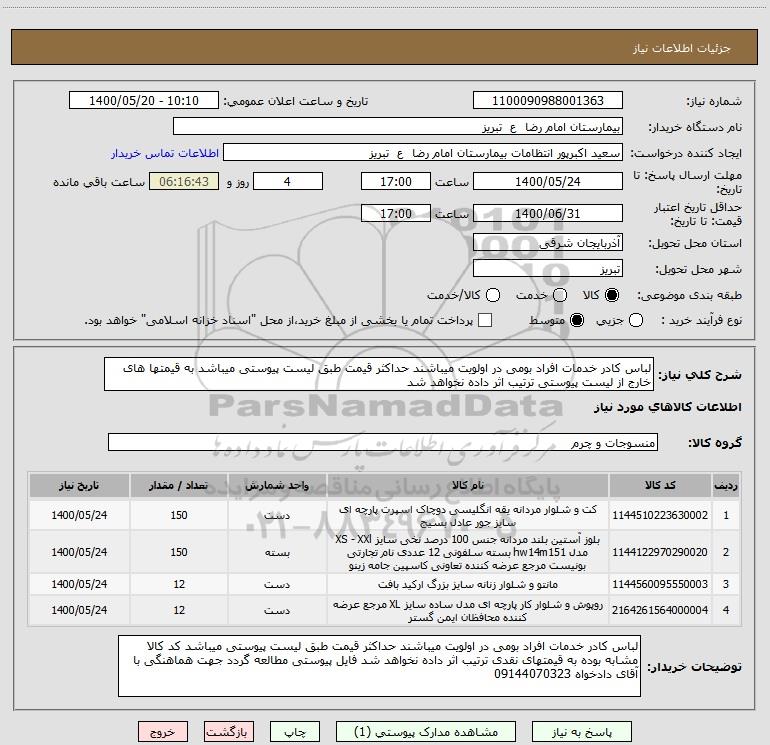Click the response deadline date 1400/05/24 field

548,181
